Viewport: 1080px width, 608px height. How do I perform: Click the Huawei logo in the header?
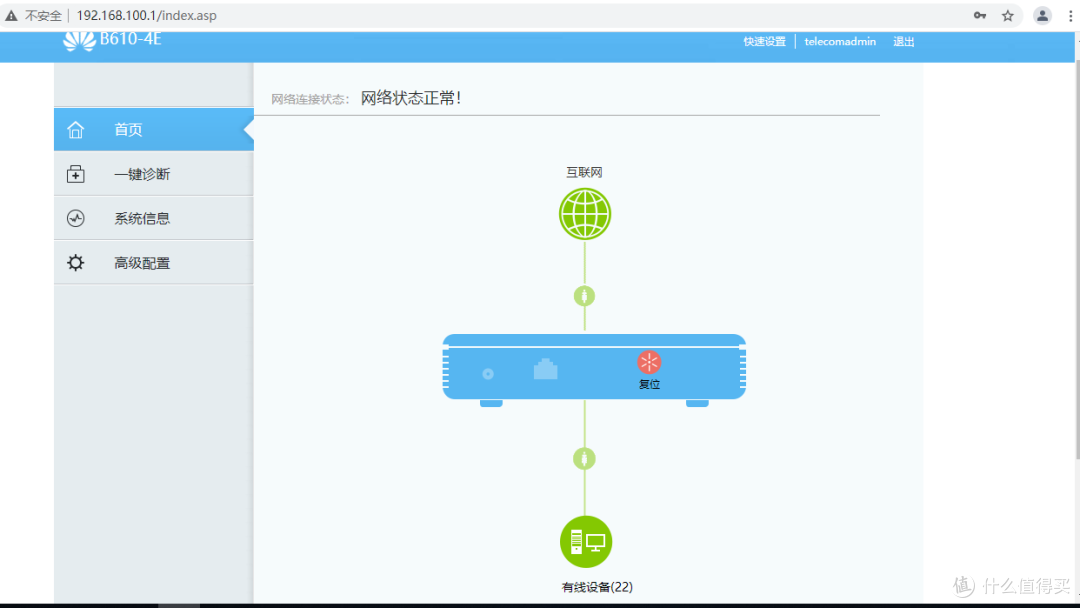(x=79, y=41)
